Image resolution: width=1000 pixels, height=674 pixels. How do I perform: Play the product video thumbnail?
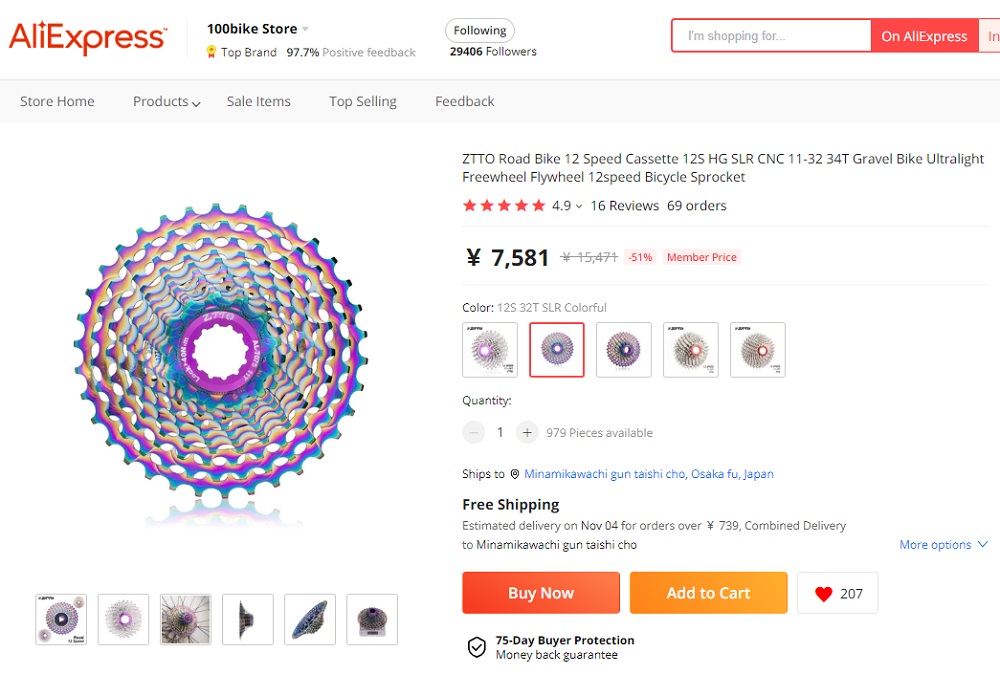click(x=61, y=619)
